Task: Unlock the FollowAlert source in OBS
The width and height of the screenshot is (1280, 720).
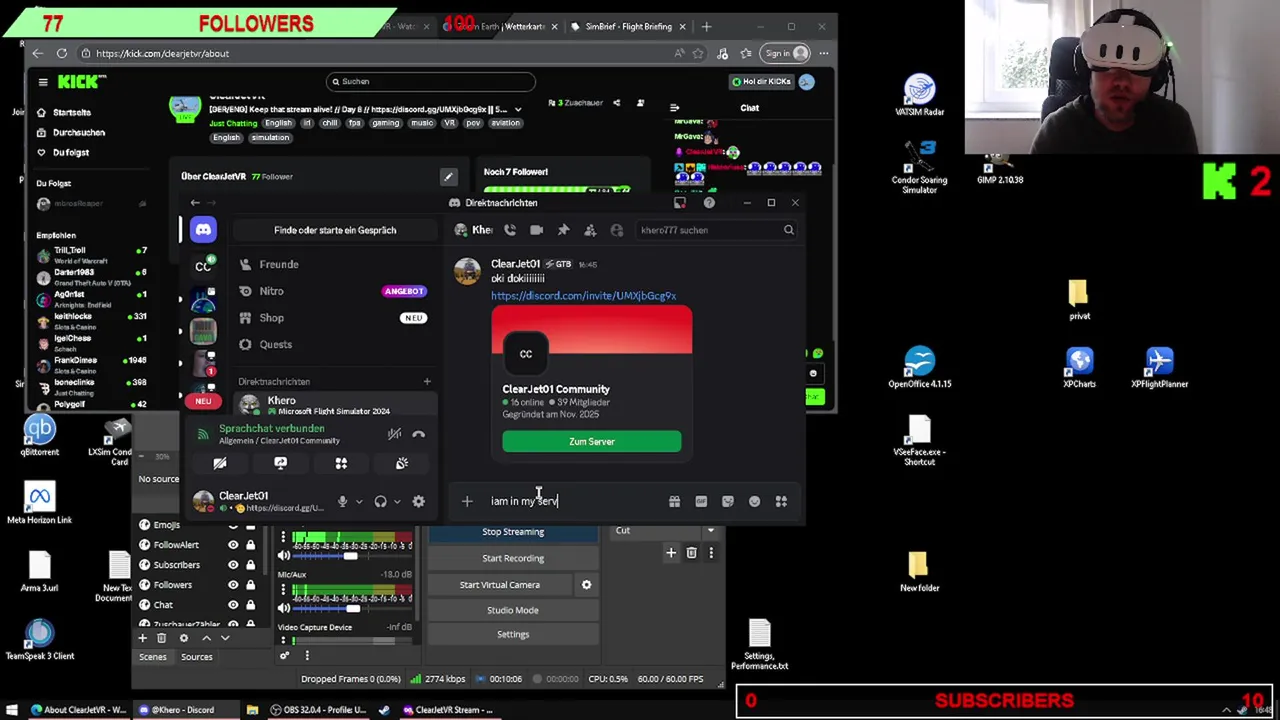Action: point(250,545)
